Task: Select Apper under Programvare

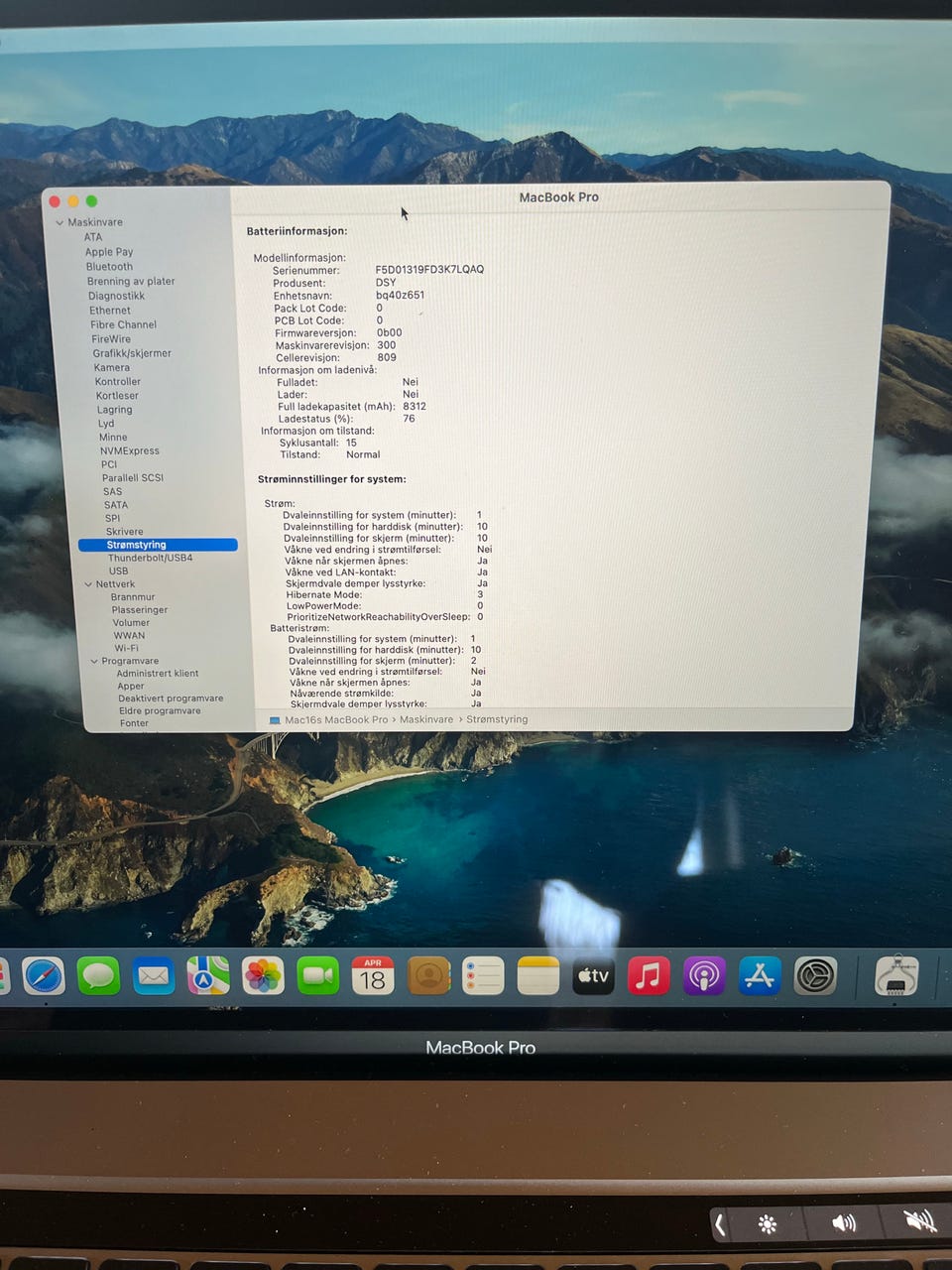Action: 131,687
